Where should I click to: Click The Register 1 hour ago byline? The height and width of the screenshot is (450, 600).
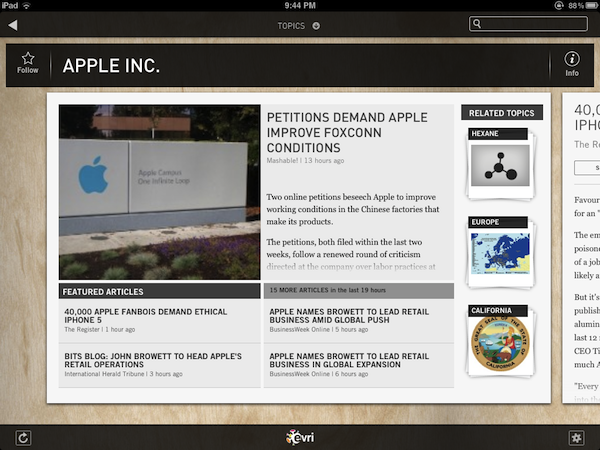pos(99,329)
